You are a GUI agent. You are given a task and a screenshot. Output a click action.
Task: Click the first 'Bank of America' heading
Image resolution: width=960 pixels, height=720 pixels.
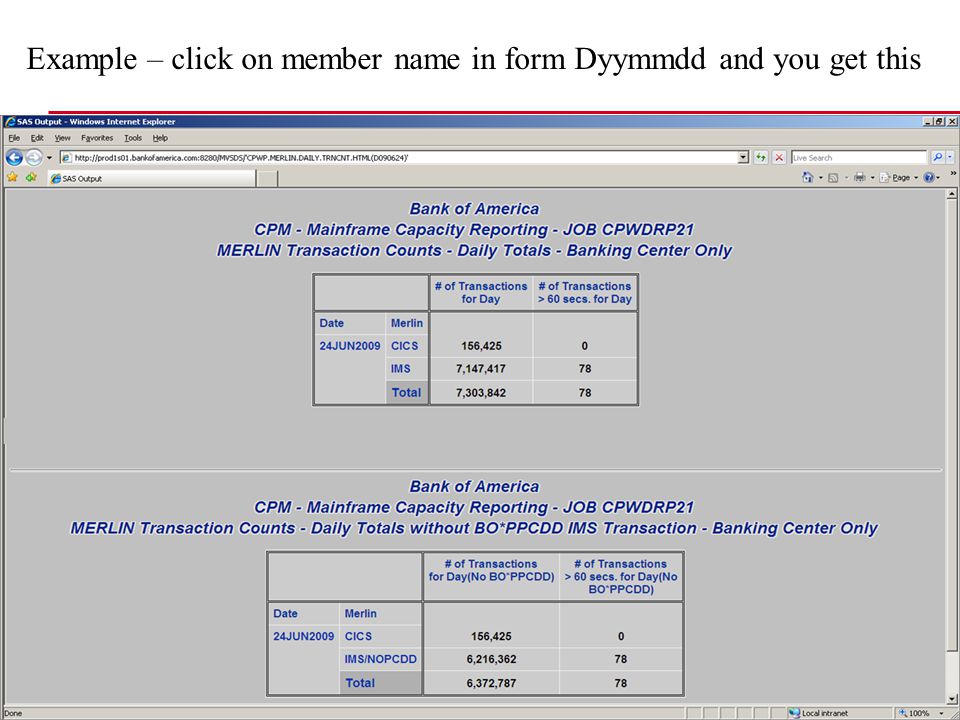(x=474, y=209)
